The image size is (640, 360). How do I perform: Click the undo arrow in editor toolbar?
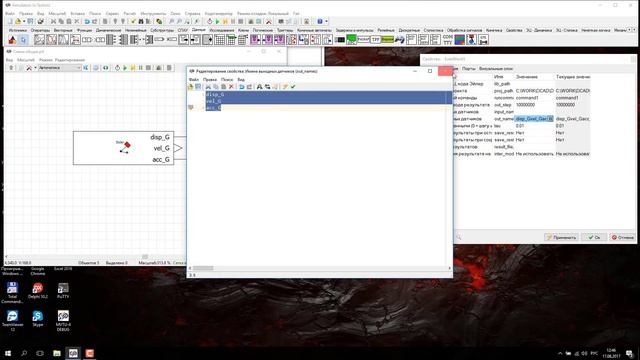242,87
